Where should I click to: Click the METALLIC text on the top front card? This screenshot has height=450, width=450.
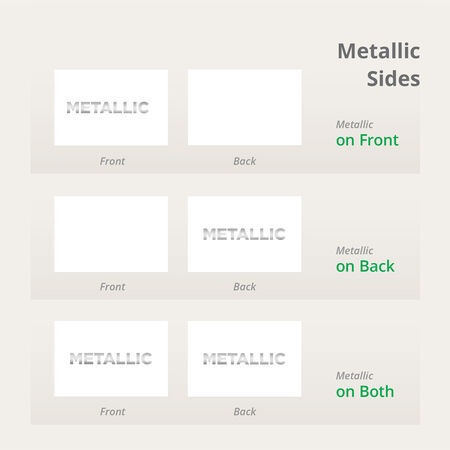point(108,108)
